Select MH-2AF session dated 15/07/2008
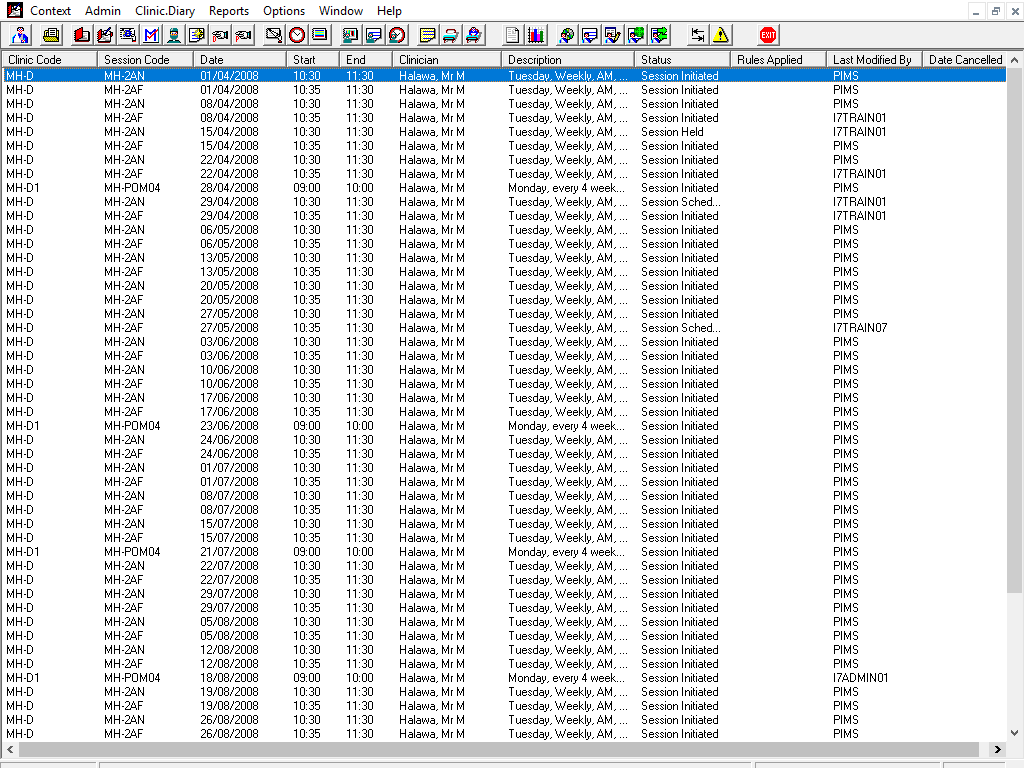 pos(504,538)
